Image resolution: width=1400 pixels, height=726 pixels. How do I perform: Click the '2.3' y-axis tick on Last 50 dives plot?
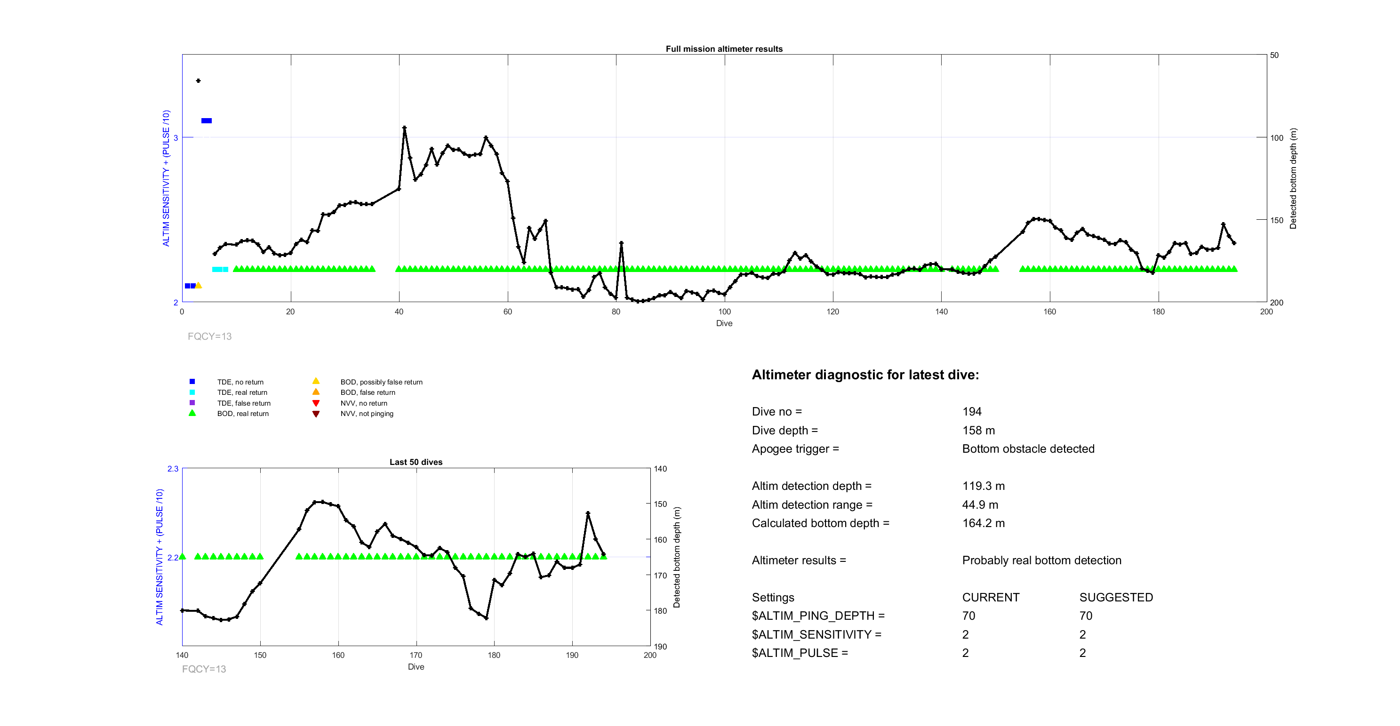(x=173, y=469)
